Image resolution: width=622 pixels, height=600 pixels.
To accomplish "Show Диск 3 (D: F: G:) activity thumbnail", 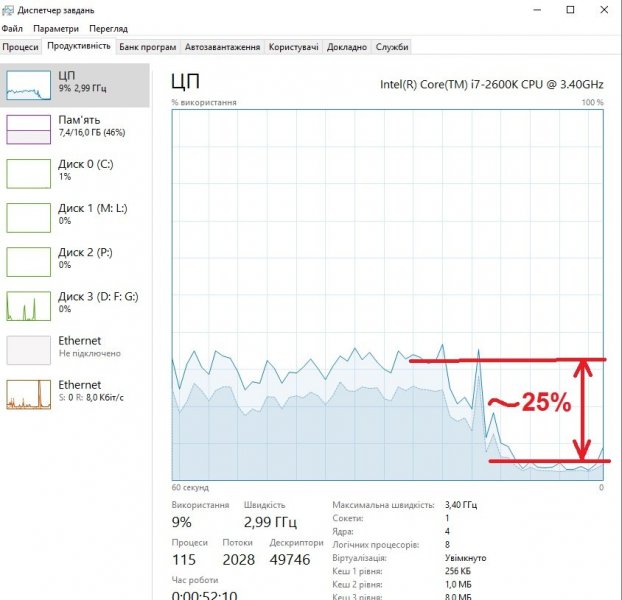I will click(x=28, y=305).
